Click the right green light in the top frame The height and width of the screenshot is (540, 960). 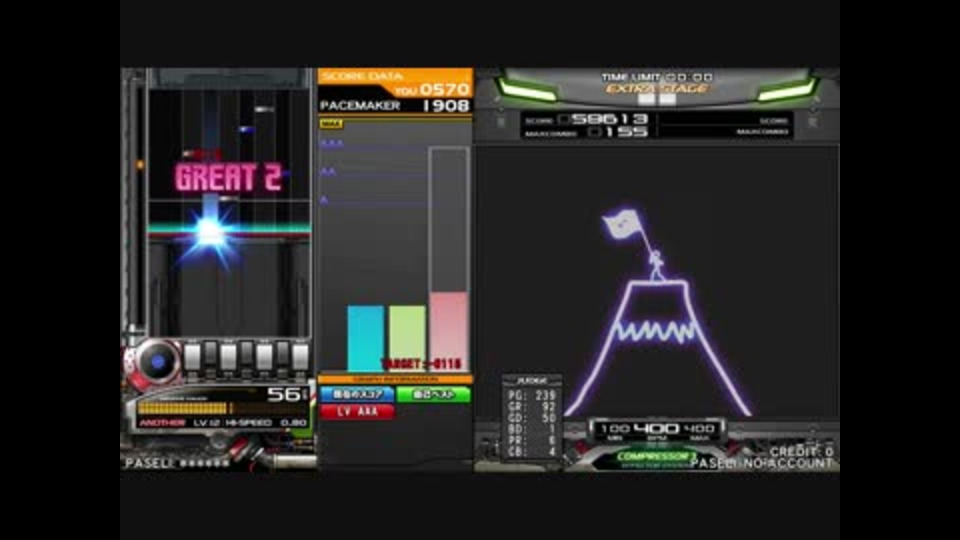tap(787, 91)
